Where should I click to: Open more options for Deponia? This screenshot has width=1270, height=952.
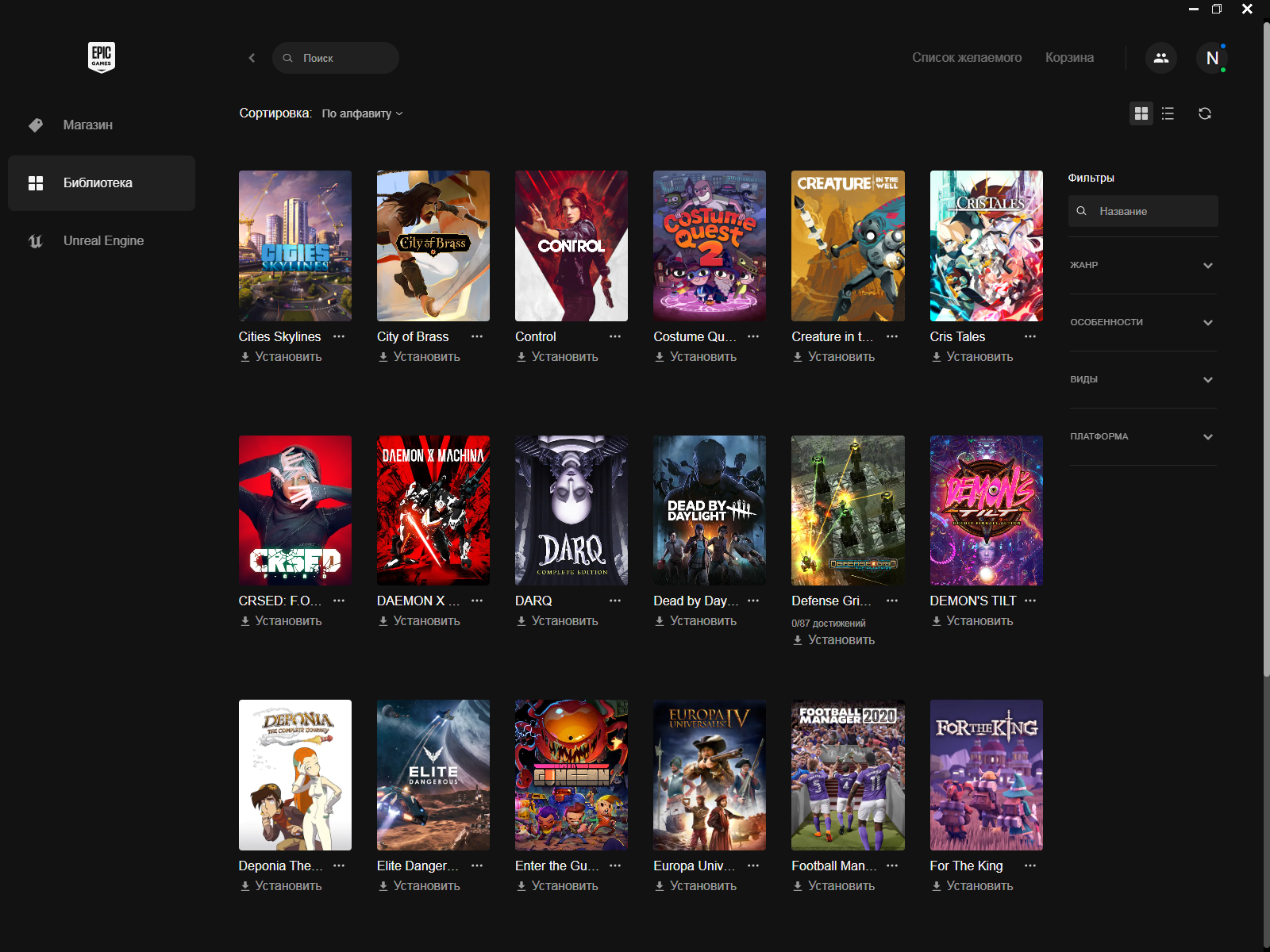[x=339, y=866]
